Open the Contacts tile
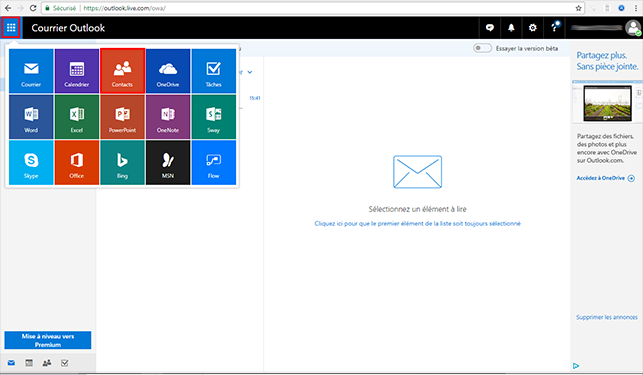Image resolution: width=643 pixels, height=375 pixels. (122, 71)
